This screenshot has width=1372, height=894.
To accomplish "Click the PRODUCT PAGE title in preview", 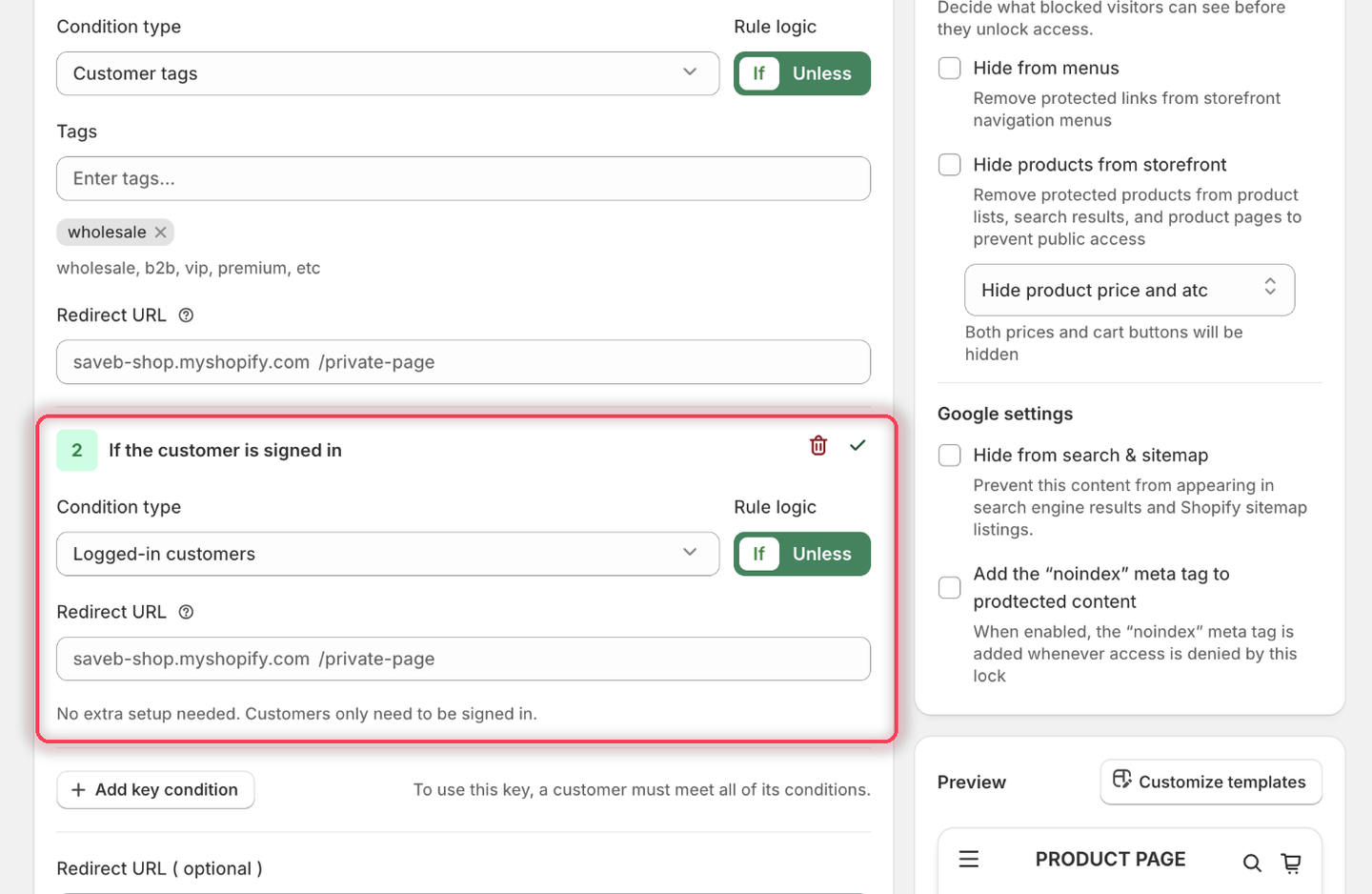I will coord(1111,859).
